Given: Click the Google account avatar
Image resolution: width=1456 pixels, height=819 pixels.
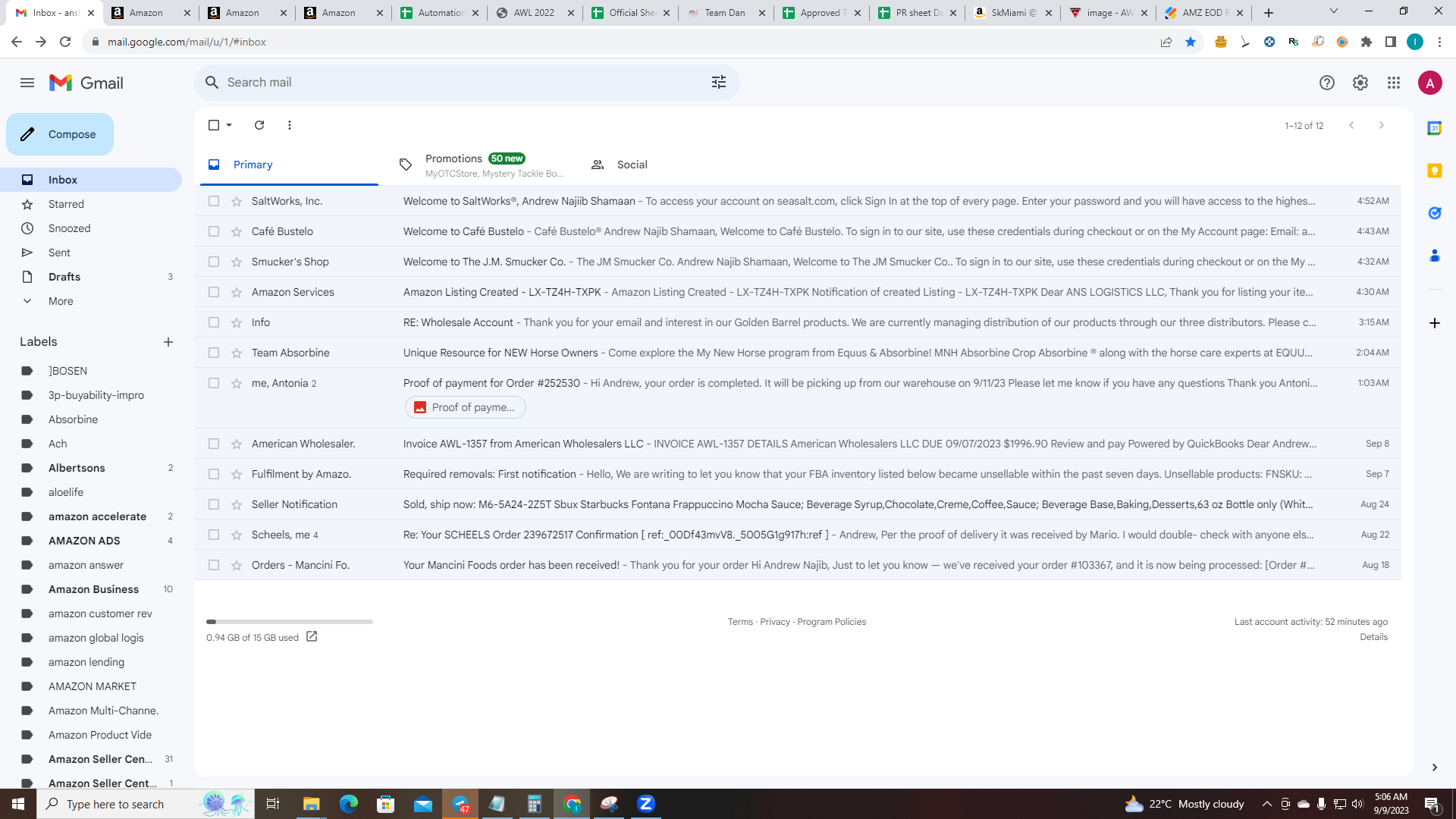Looking at the screenshot, I should click(x=1430, y=83).
